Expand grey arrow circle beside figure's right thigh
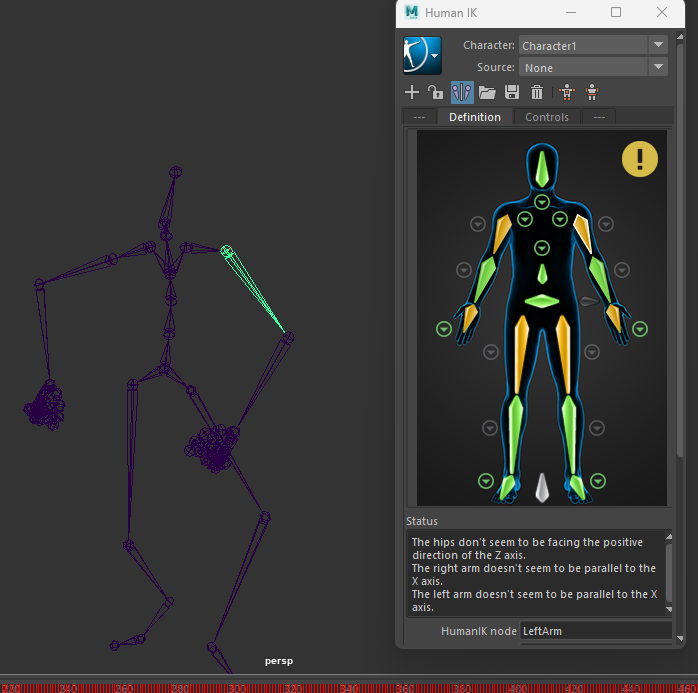The height and width of the screenshot is (693, 698). click(491, 353)
